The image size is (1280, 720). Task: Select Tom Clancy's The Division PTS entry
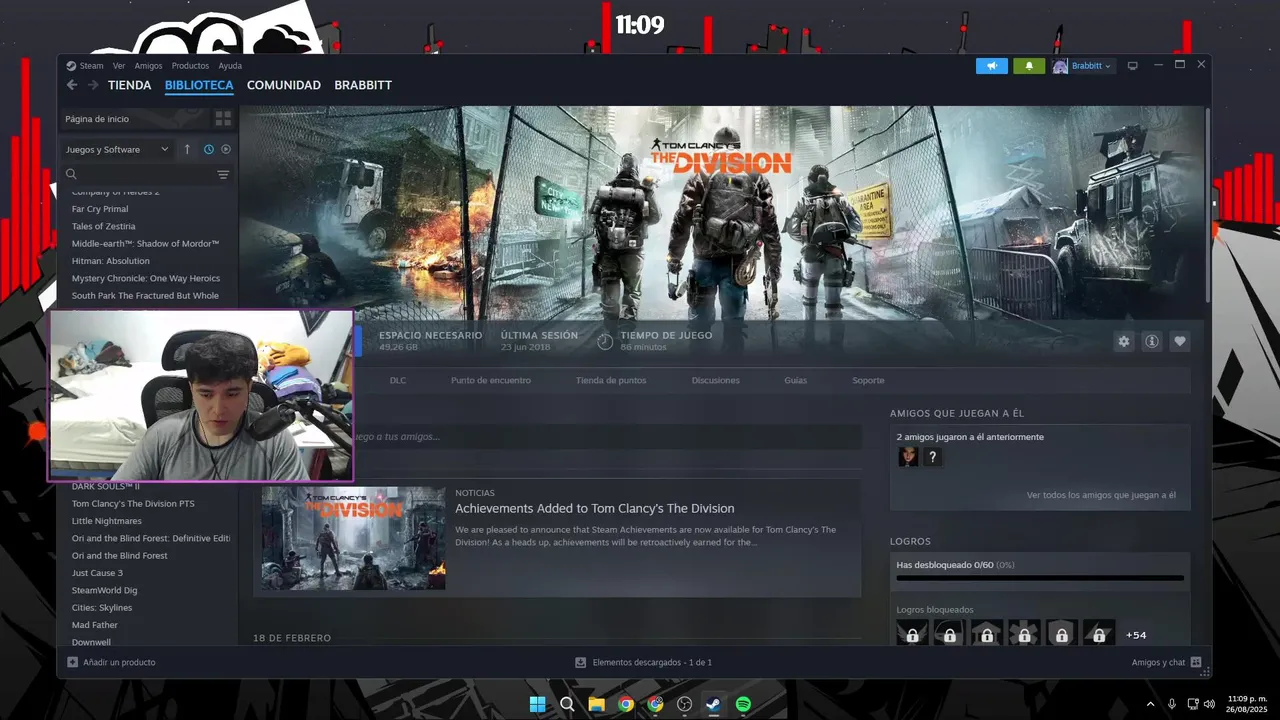(x=133, y=504)
